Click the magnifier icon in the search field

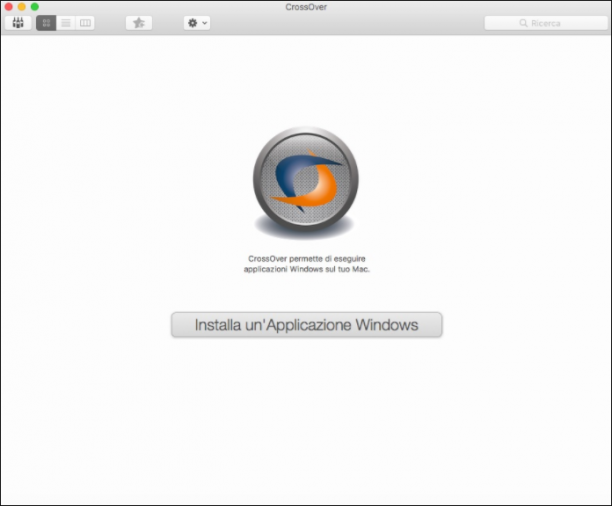point(523,23)
